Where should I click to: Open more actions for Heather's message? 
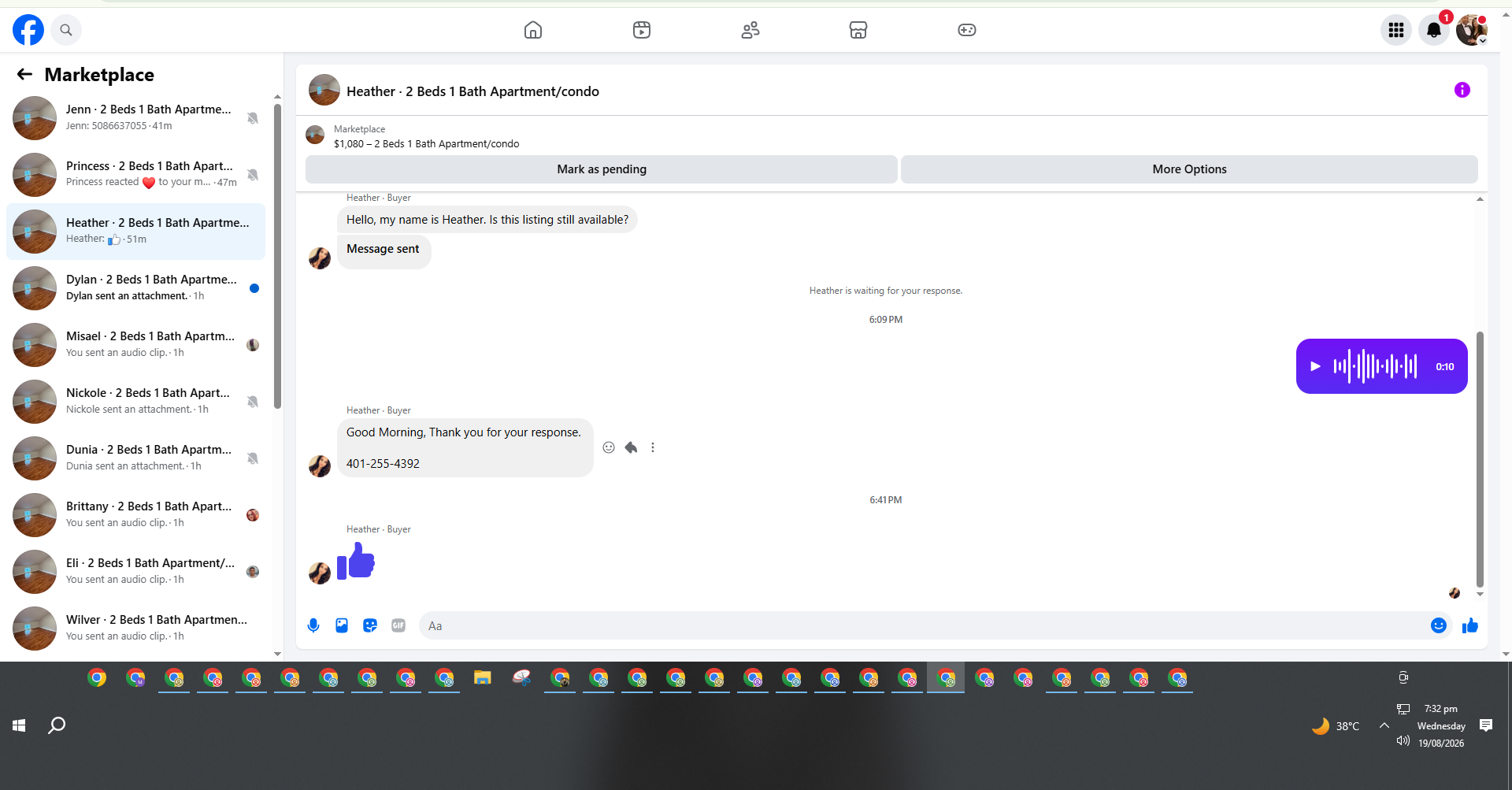pyautogui.click(x=653, y=447)
